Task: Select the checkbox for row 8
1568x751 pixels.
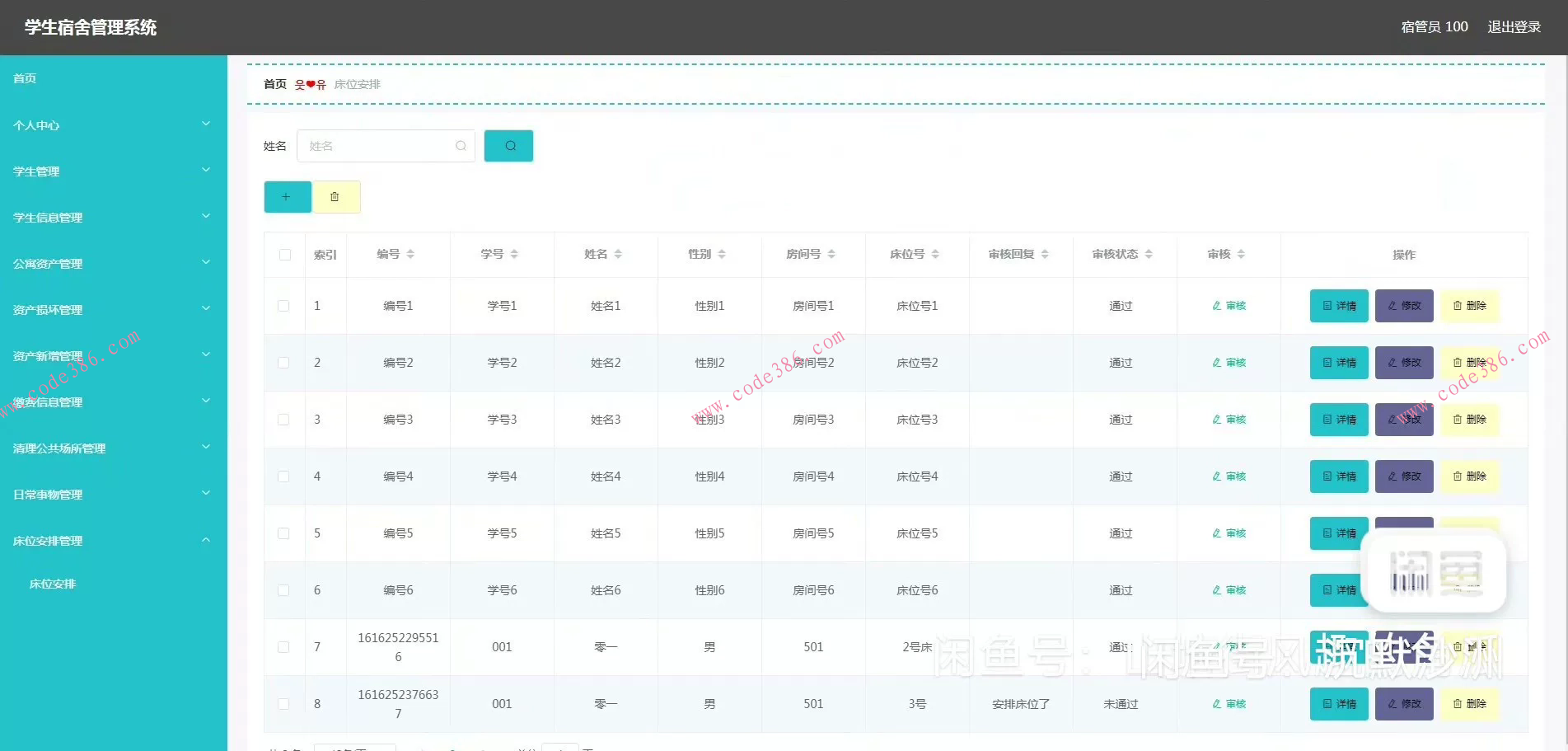Action: coord(283,704)
